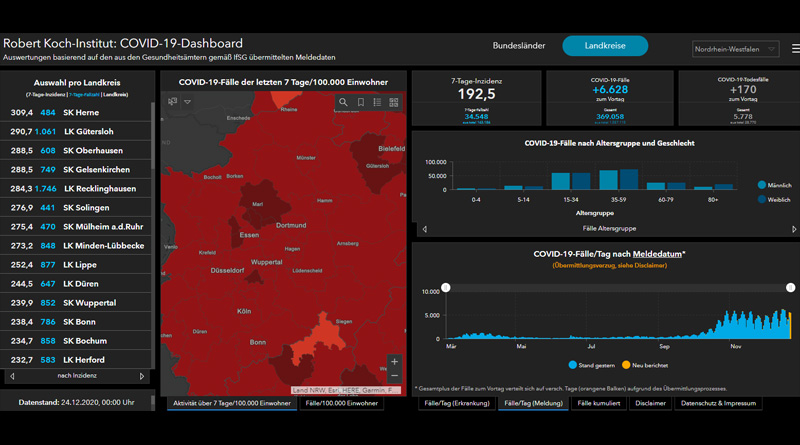Toggle the Männlich legend entry
Image resolution: width=800 pixels, height=445 pixels.
774,185
